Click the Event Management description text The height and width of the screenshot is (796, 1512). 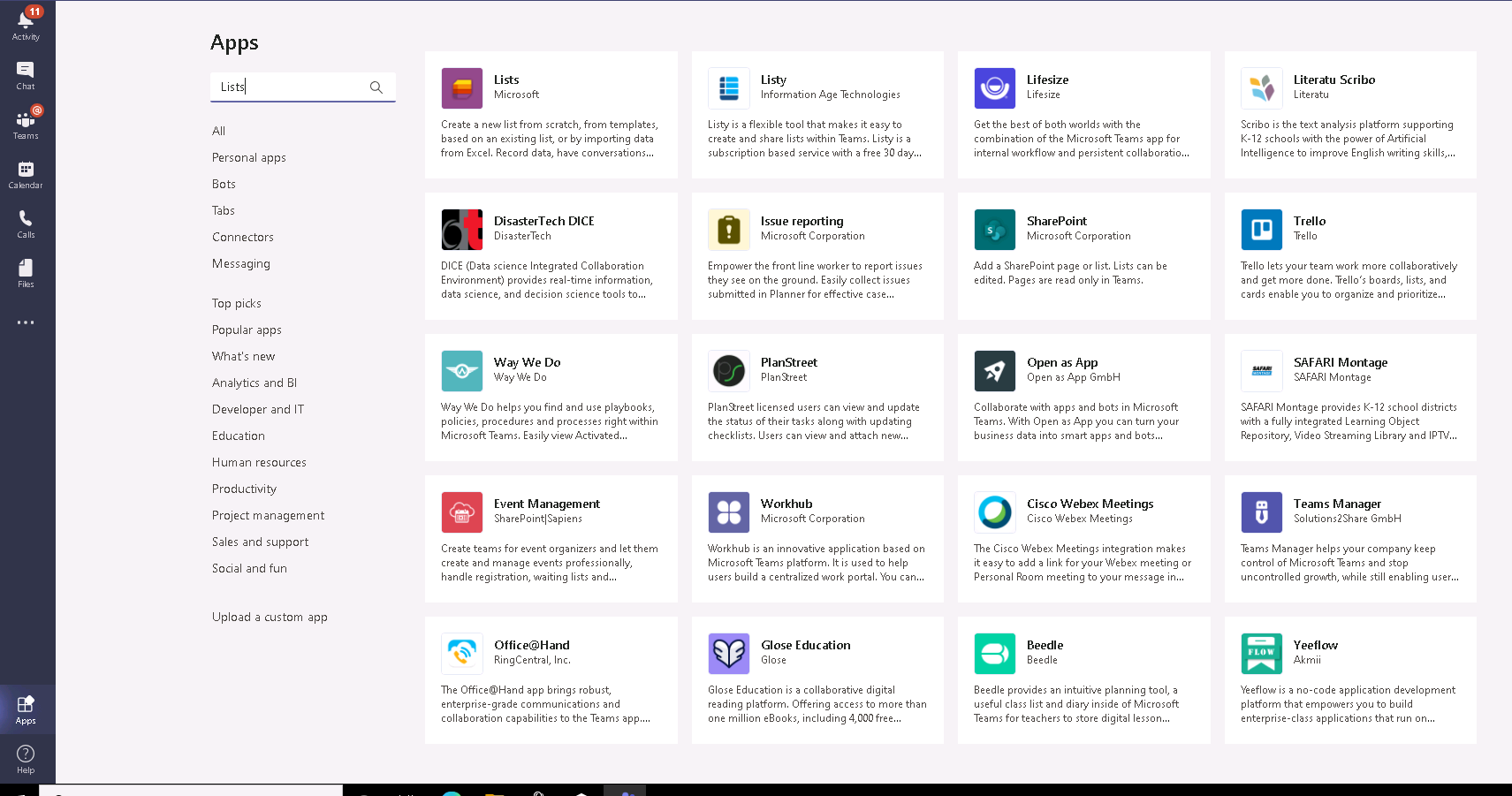550,563
